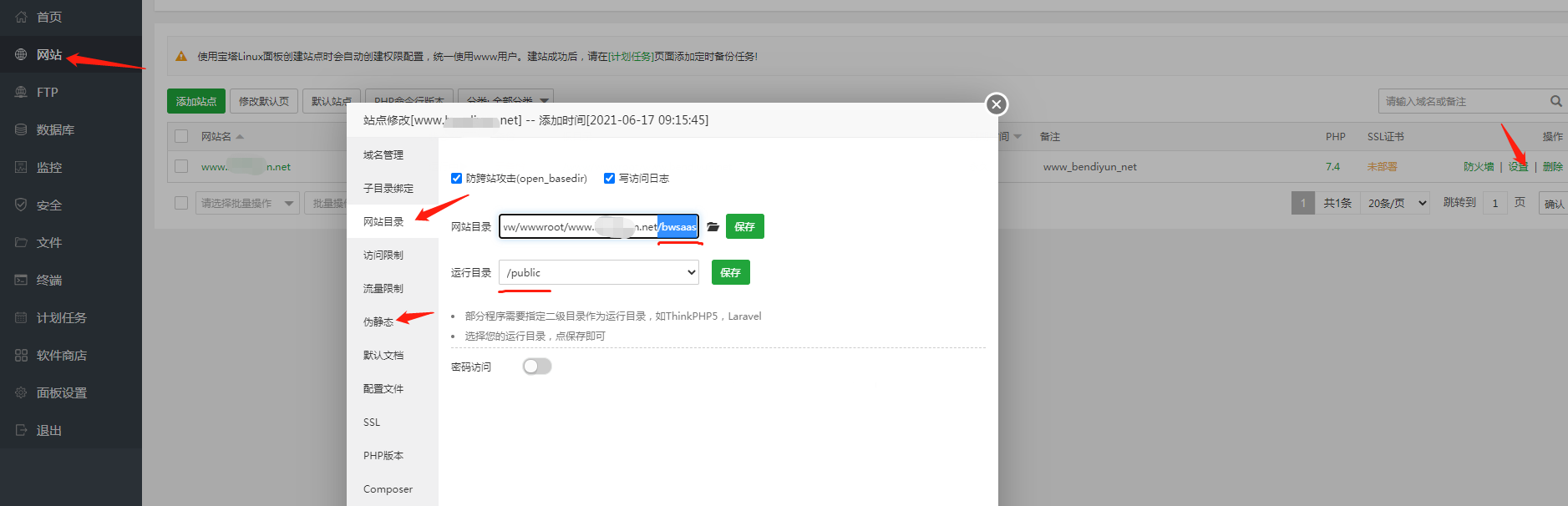Click the 网站目录 path input field
The width and height of the screenshot is (1568, 506).
(x=599, y=226)
